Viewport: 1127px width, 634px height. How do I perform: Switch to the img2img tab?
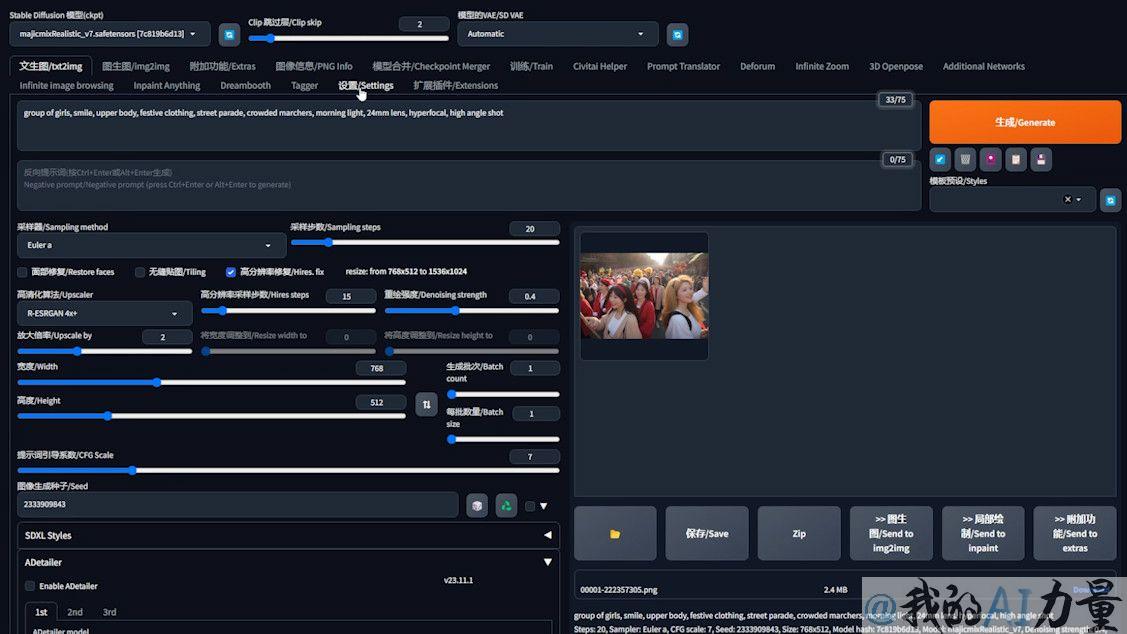click(136, 66)
